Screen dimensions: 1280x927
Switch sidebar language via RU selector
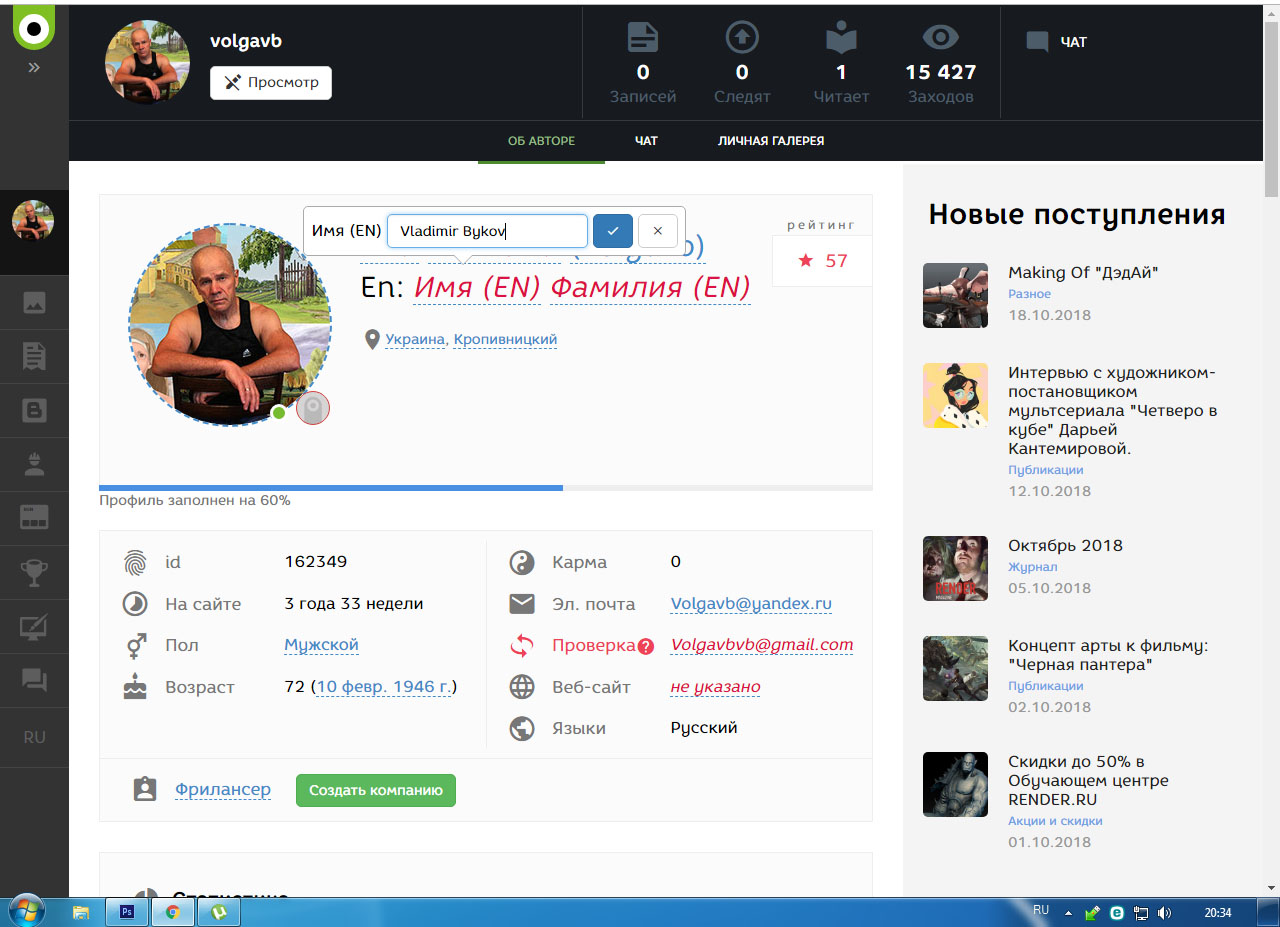coord(34,737)
